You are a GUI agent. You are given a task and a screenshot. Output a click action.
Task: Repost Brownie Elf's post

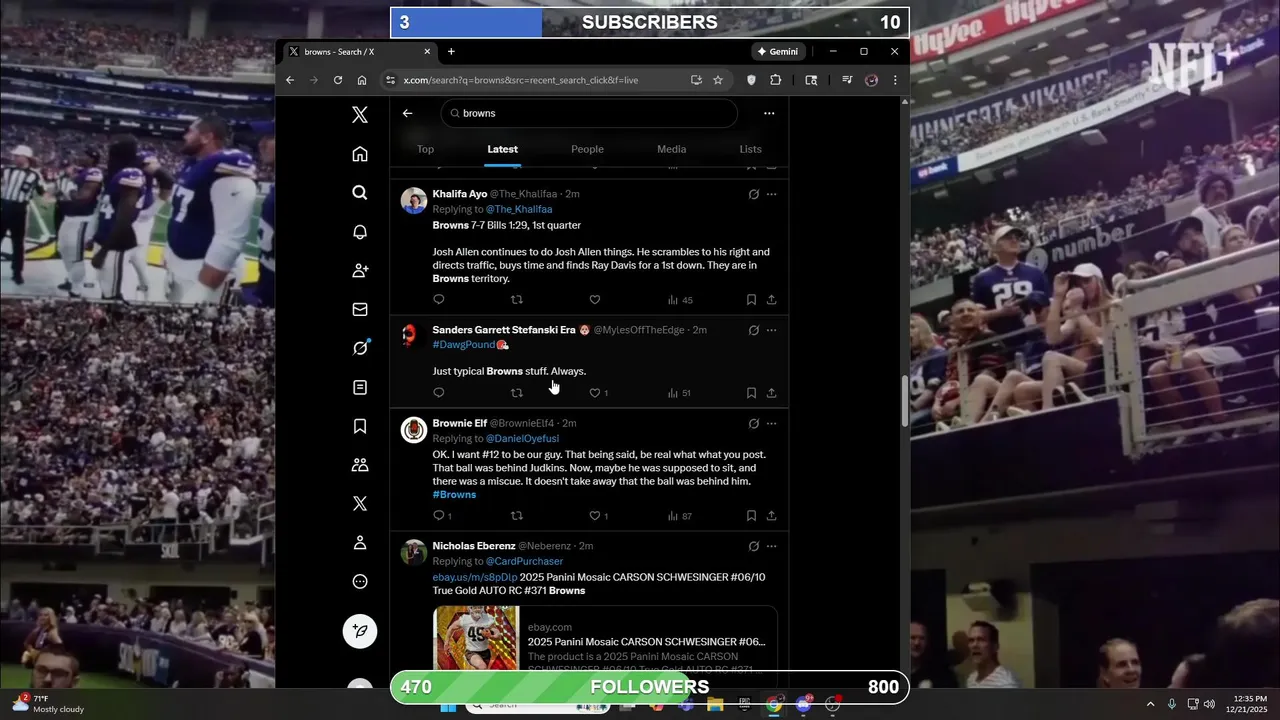tap(517, 516)
